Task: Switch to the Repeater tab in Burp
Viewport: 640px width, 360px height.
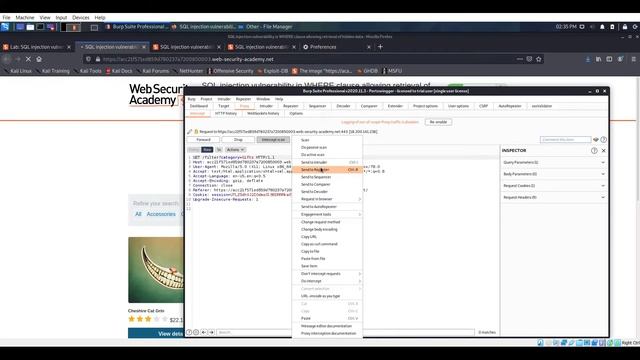Action: point(291,106)
